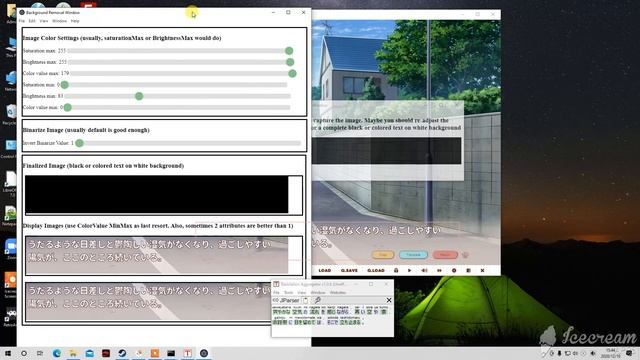Click the black Finalized Image preview

pyautogui.click(x=157, y=195)
